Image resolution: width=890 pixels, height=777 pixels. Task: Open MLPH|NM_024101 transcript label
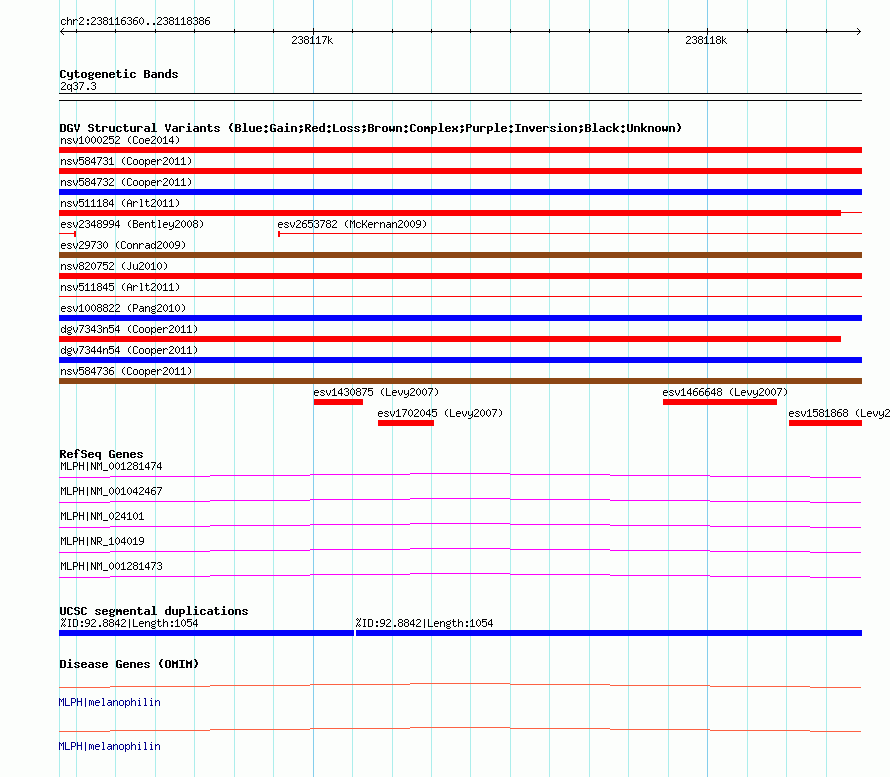click(x=102, y=516)
